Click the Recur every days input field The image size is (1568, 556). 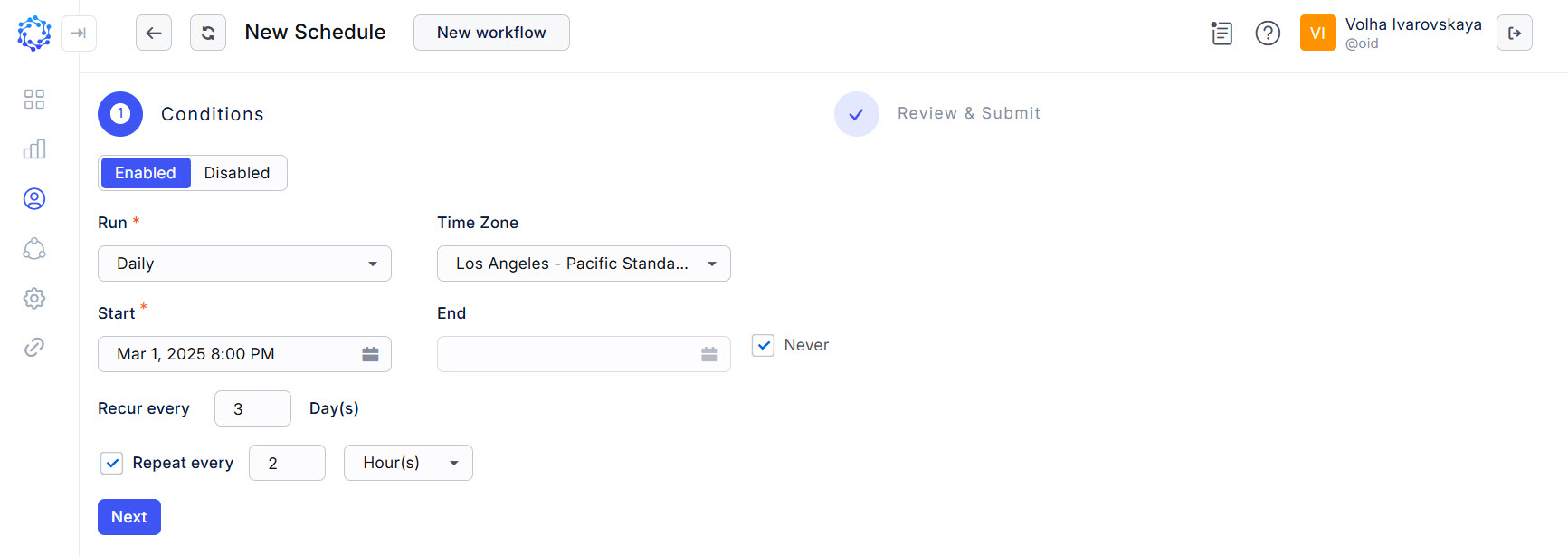coord(252,408)
